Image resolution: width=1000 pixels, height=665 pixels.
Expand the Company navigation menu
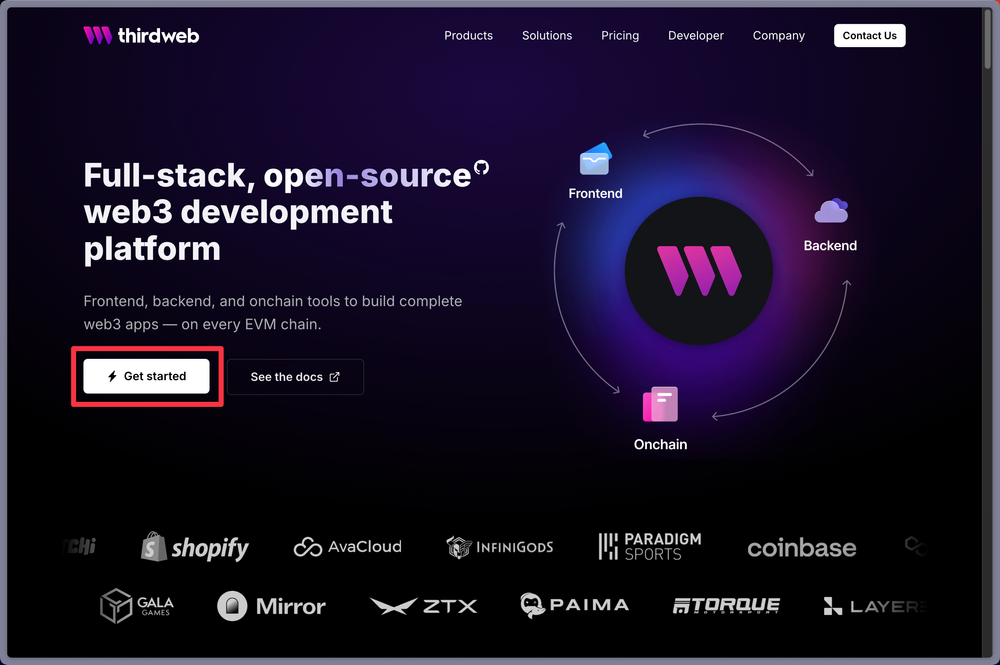(x=778, y=35)
